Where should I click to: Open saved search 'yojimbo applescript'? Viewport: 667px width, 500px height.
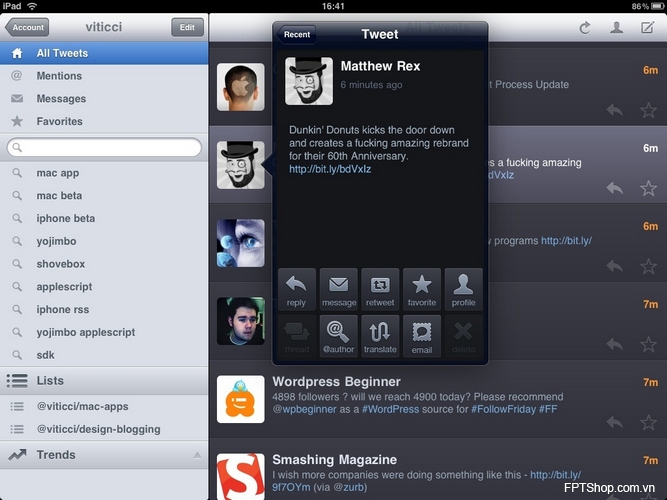coord(104,332)
